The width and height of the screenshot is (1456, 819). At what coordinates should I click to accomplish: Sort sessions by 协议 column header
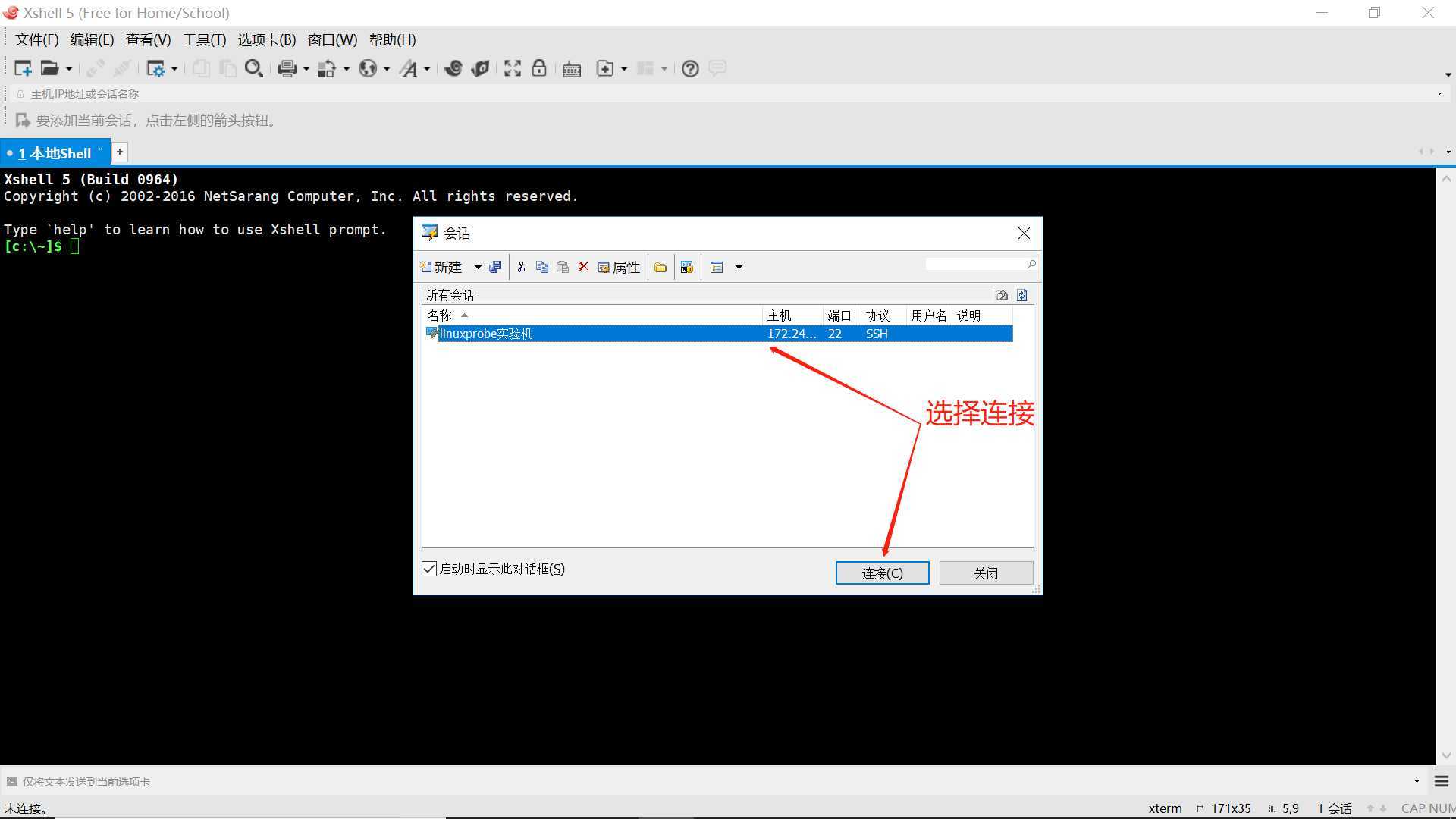tap(883, 315)
